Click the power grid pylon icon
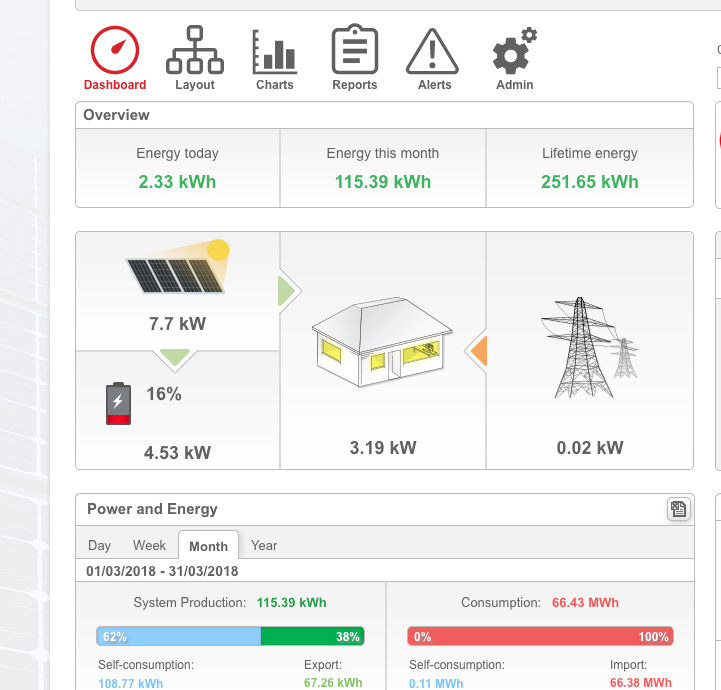The width and height of the screenshot is (721, 690). point(589,348)
